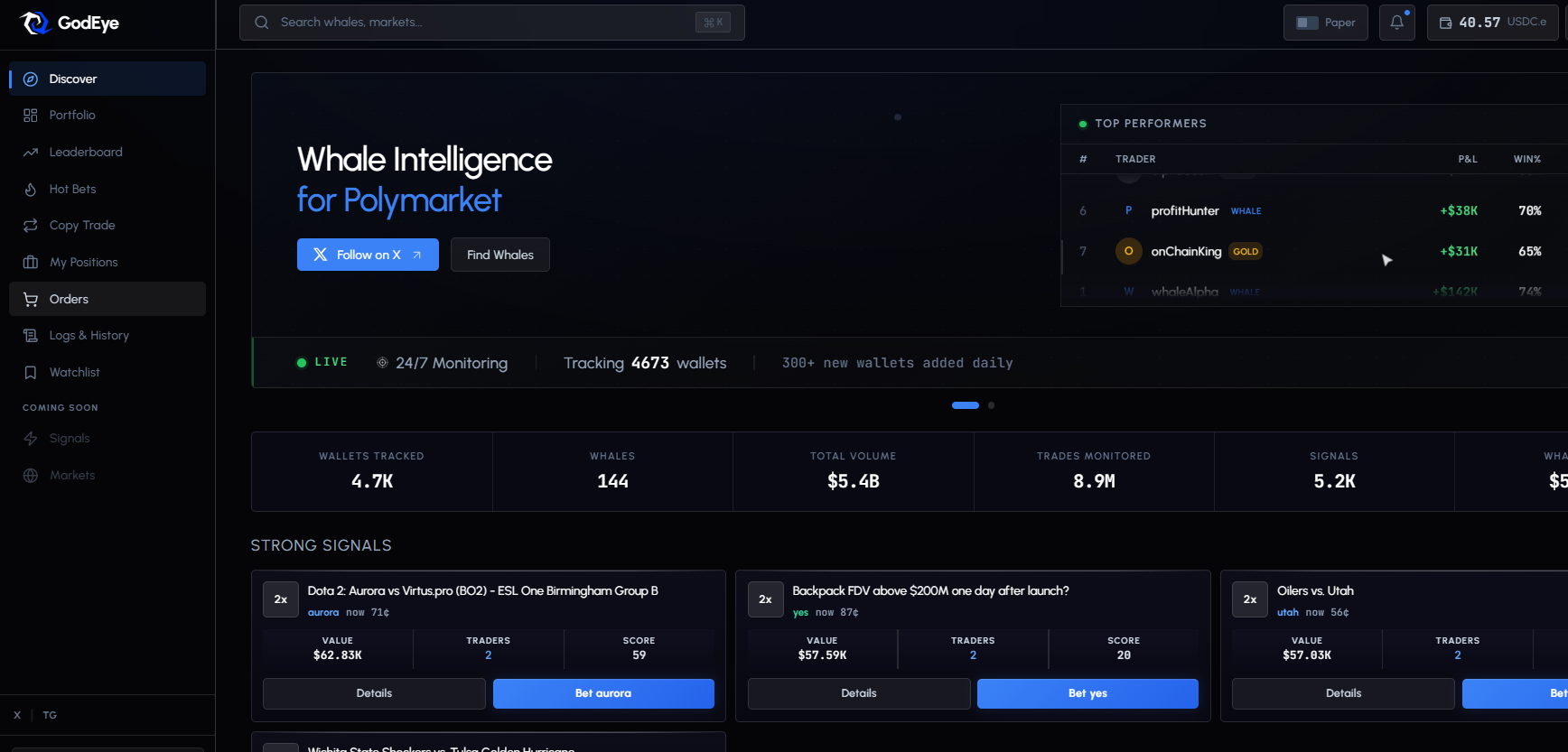Click the Portfolio grid icon
1568x752 pixels.
(31, 116)
